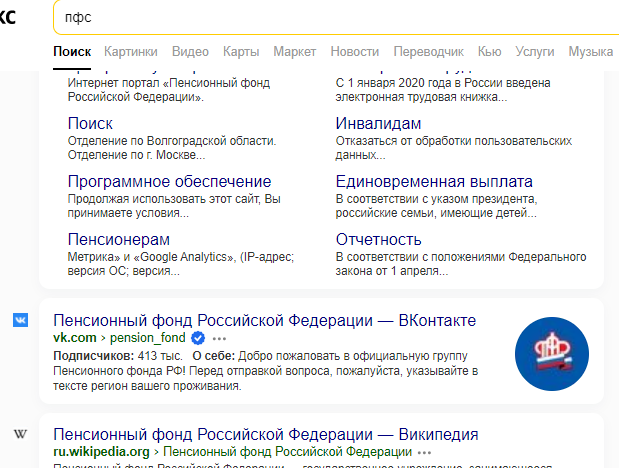Click the green Wikipedia breadcrumb Пенсионный фонд Российской Федерации

pos(287,452)
